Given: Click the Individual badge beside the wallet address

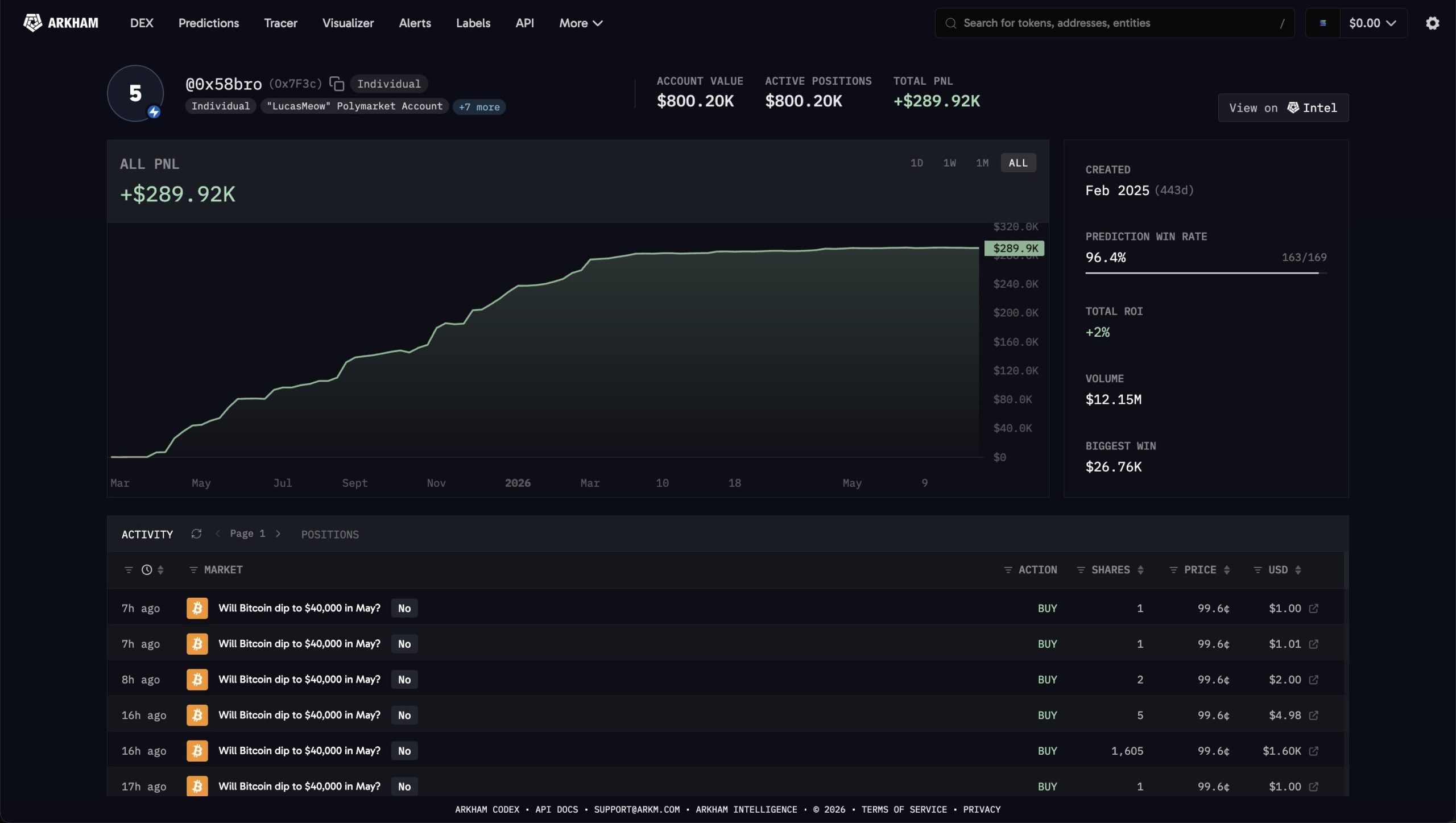Looking at the screenshot, I should click(389, 84).
